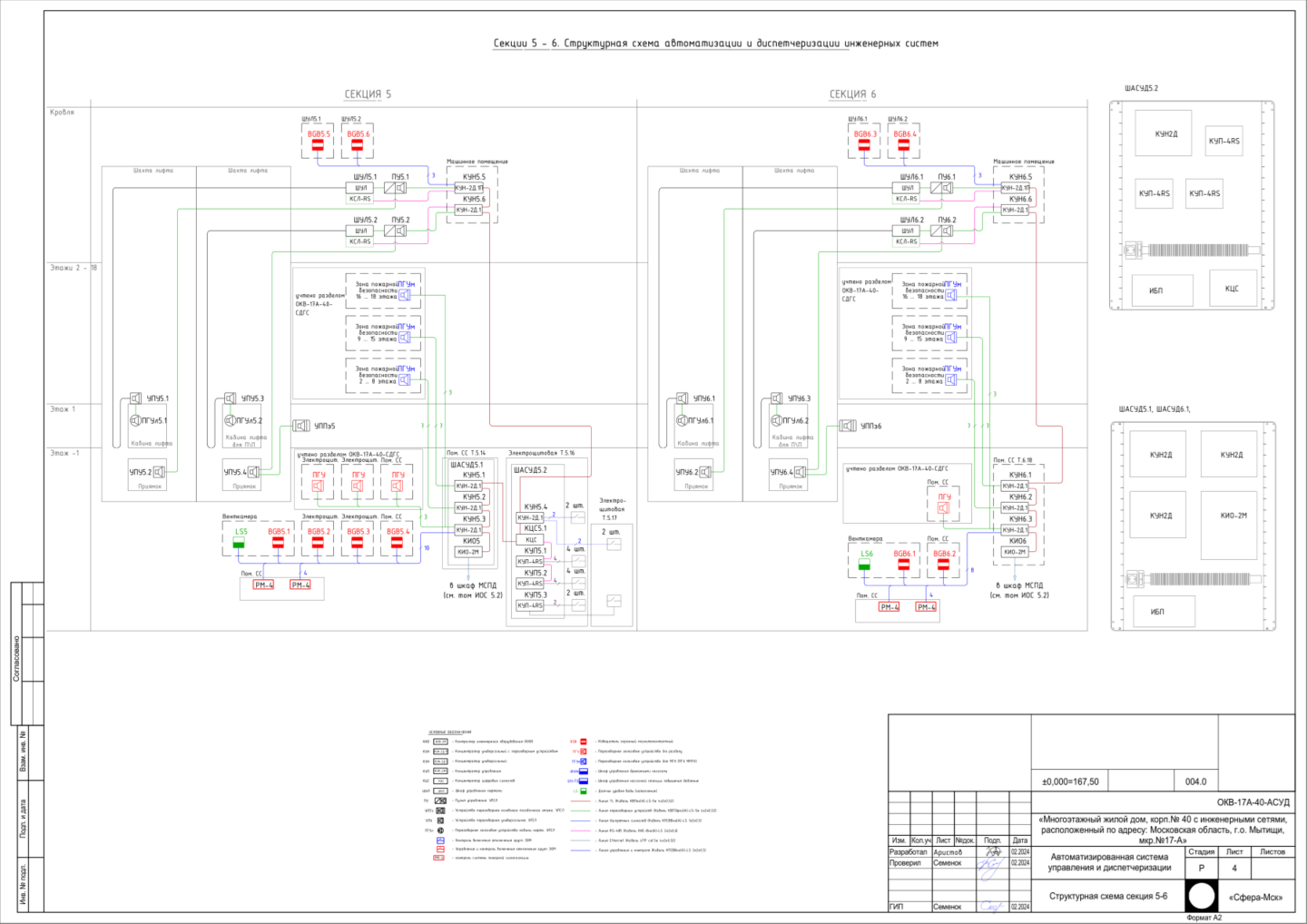Select the УППэ6 device symbol

point(848,426)
